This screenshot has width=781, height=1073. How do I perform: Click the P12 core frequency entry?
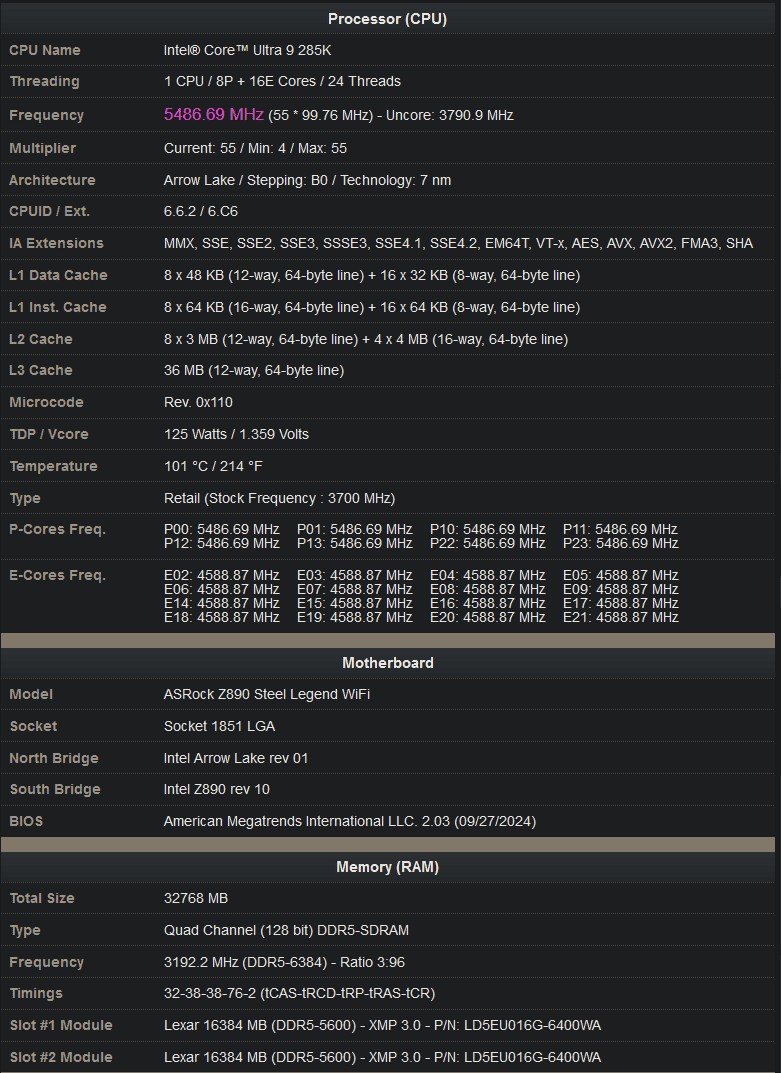click(x=222, y=543)
